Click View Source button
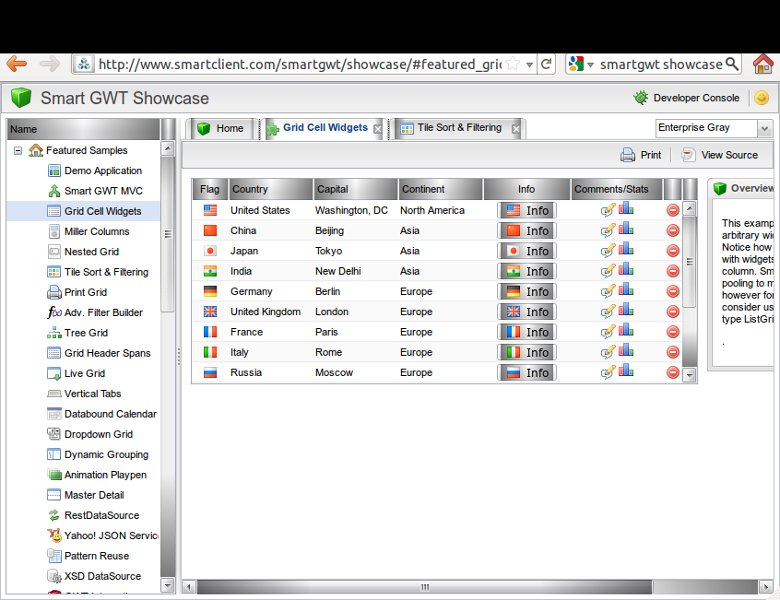The height and width of the screenshot is (600, 780). point(720,155)
